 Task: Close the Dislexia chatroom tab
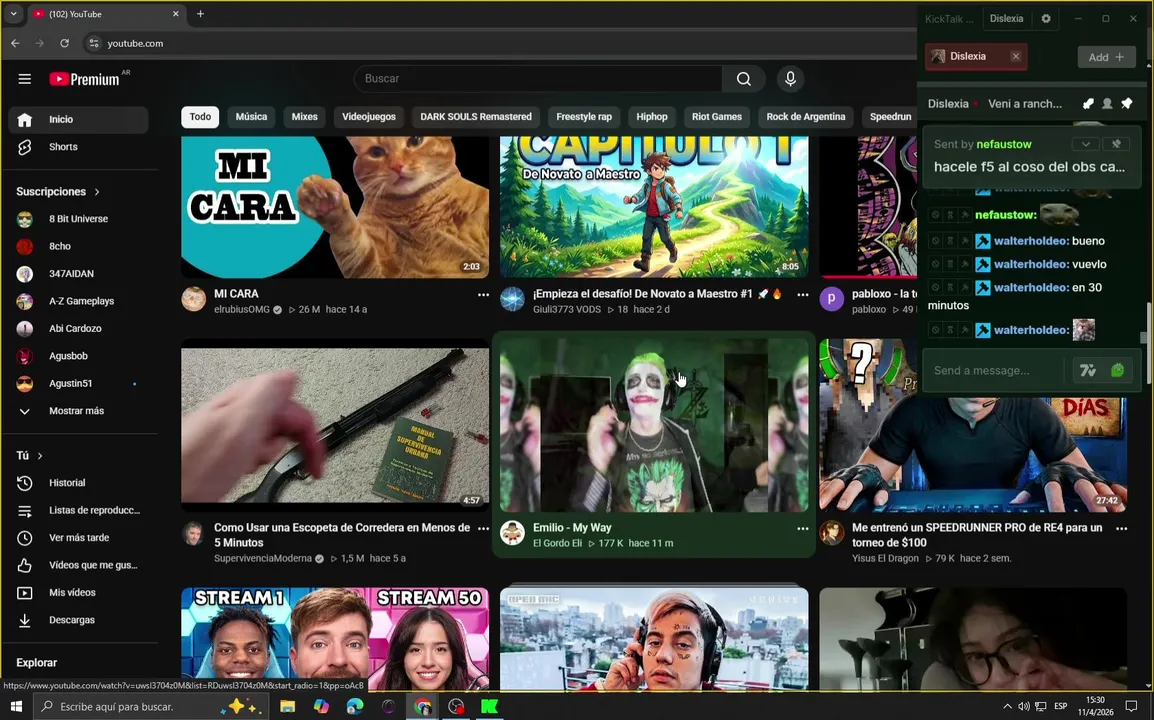coord(1016,56)
